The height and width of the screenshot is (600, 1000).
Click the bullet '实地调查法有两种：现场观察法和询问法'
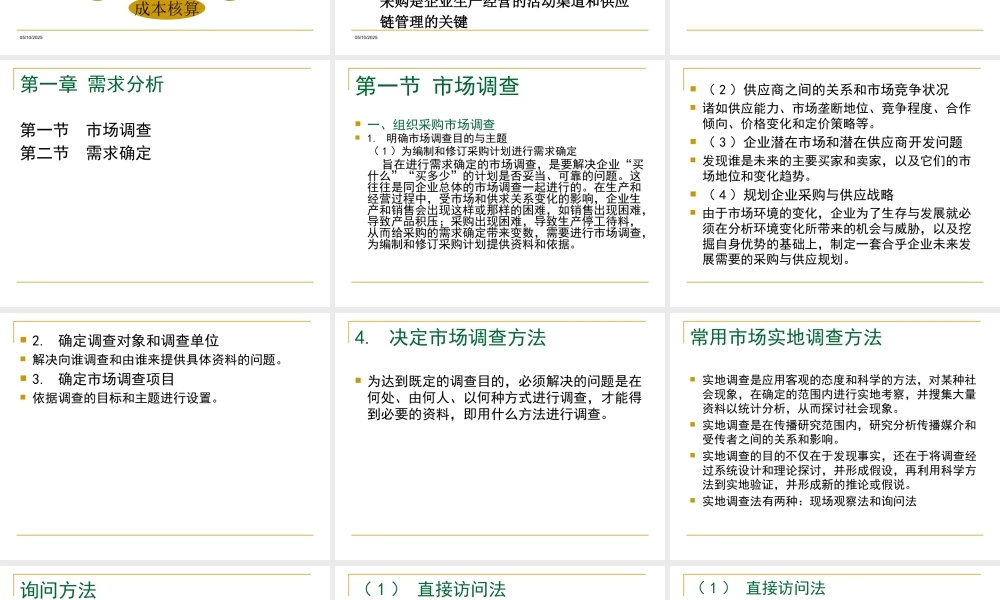click(809, 501)
